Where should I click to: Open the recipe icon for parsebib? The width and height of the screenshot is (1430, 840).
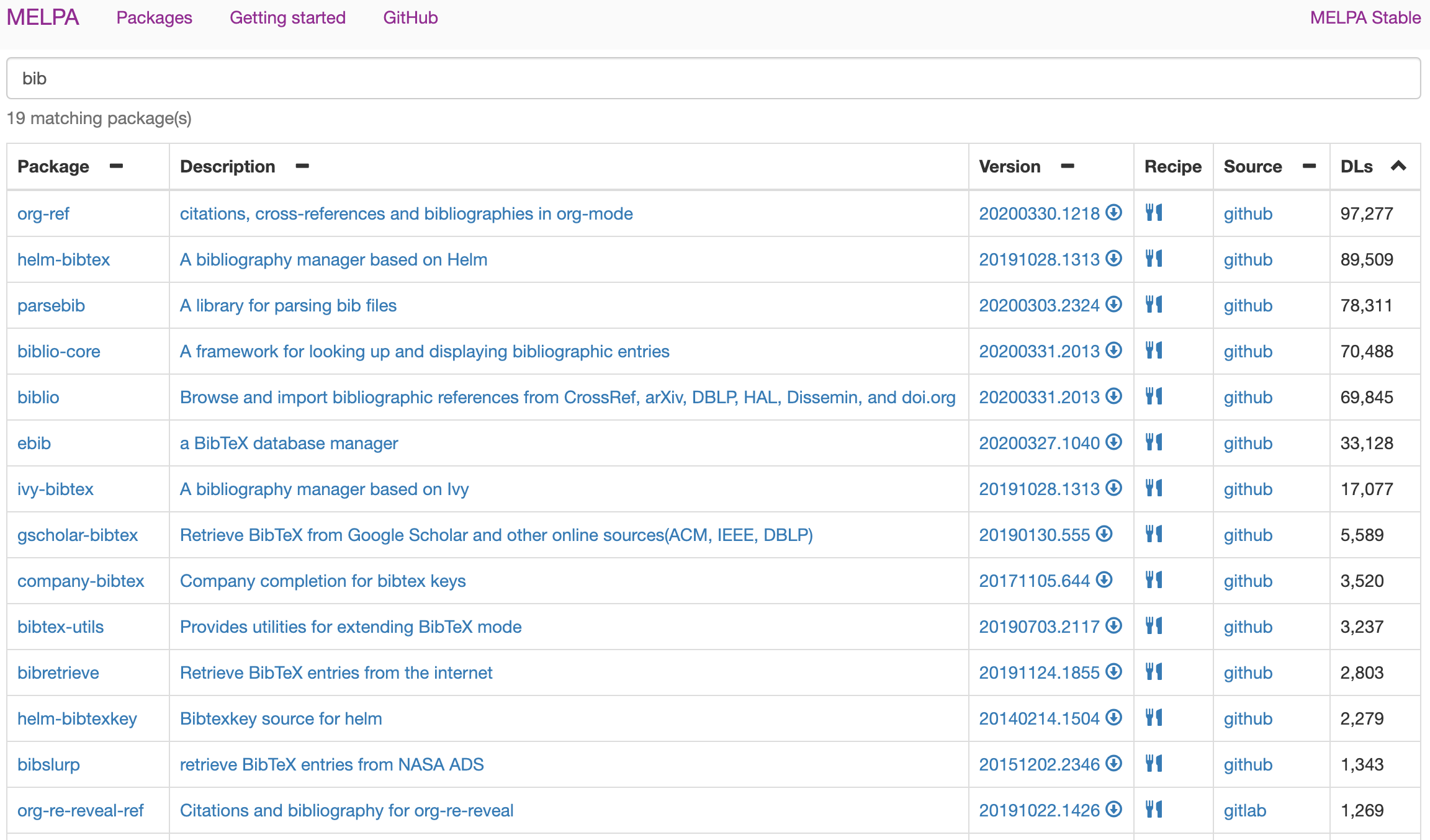(1154, 305)
